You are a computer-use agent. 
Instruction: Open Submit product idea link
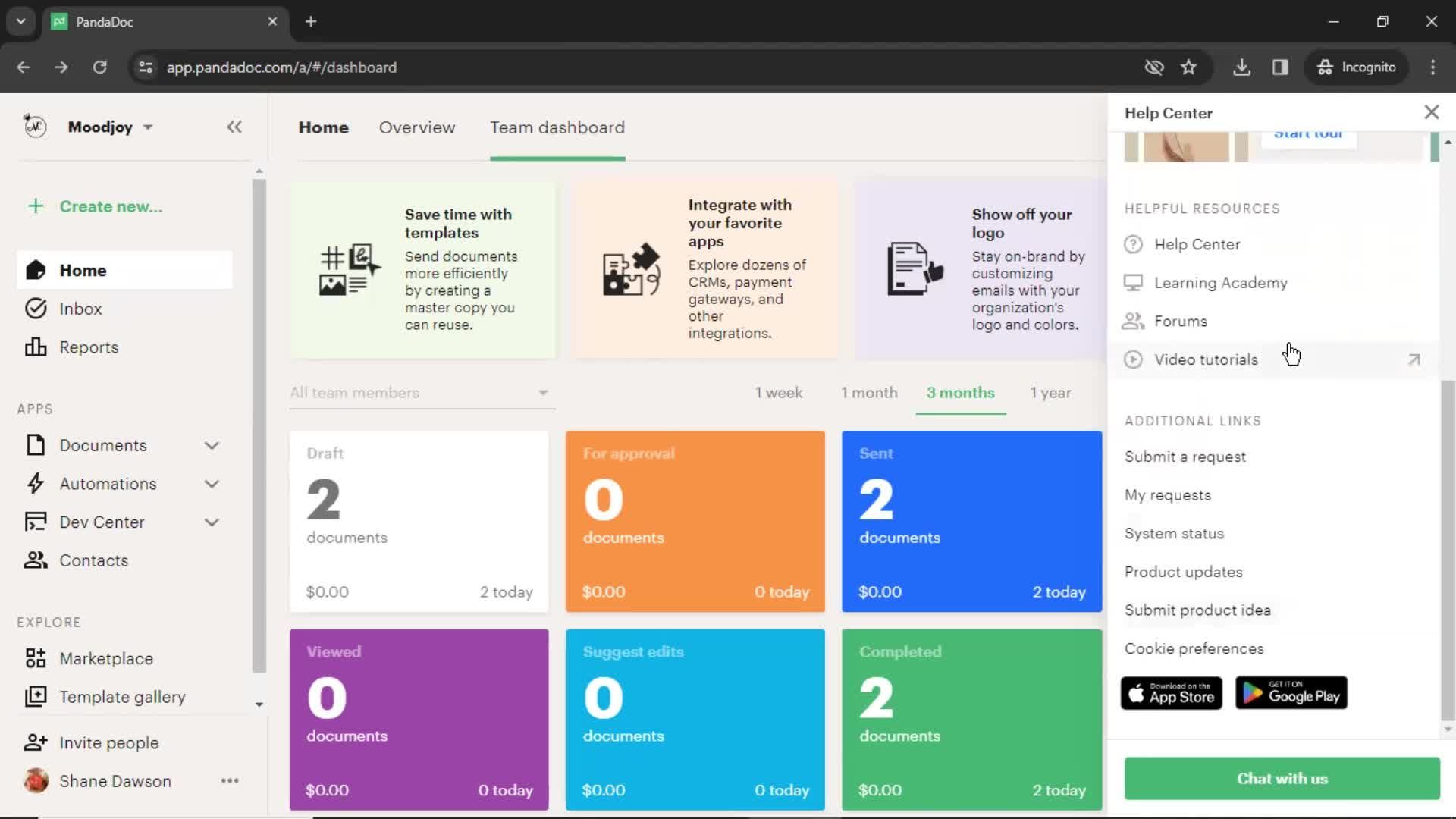(1197, 610)
